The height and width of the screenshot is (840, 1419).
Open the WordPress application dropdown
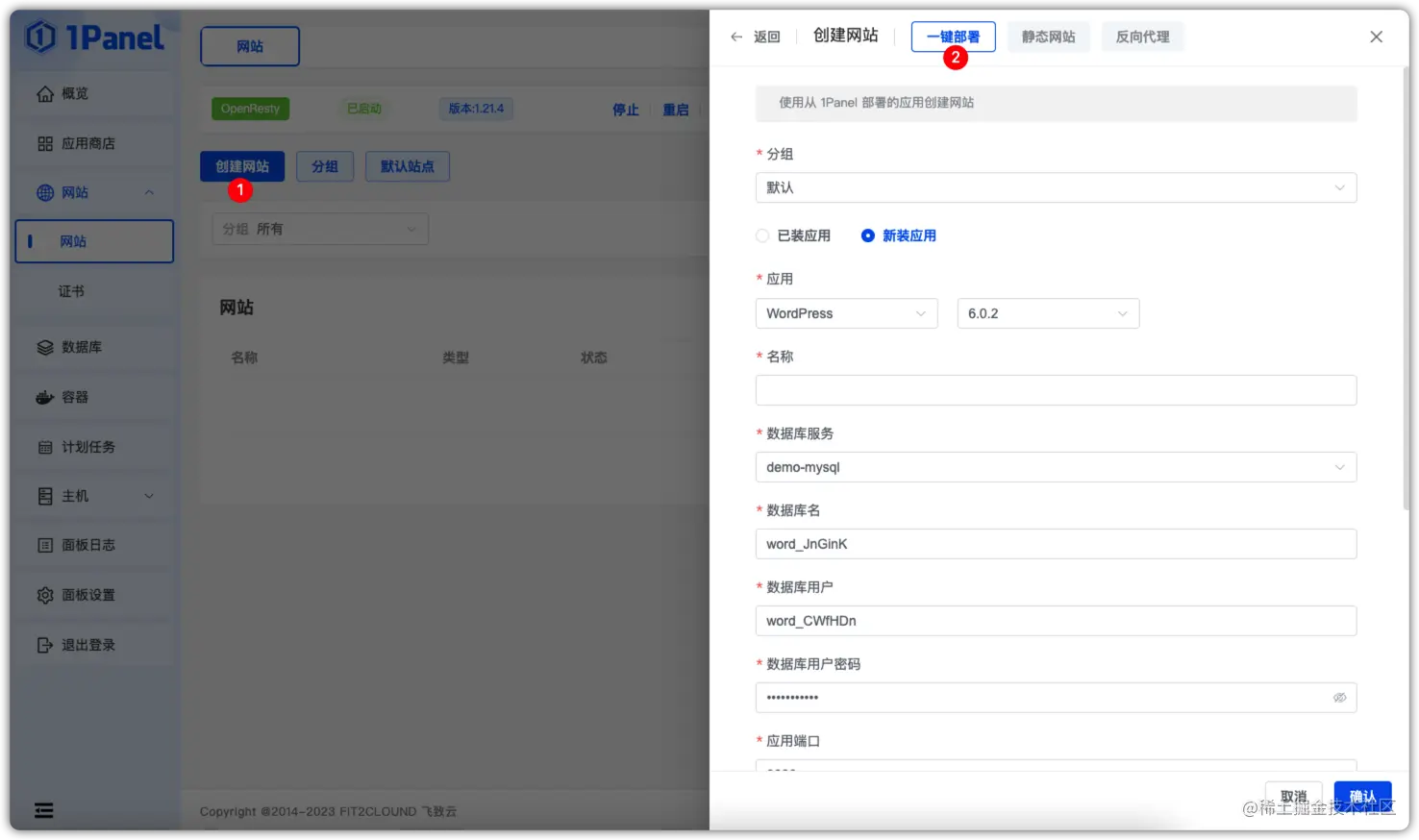845,313
